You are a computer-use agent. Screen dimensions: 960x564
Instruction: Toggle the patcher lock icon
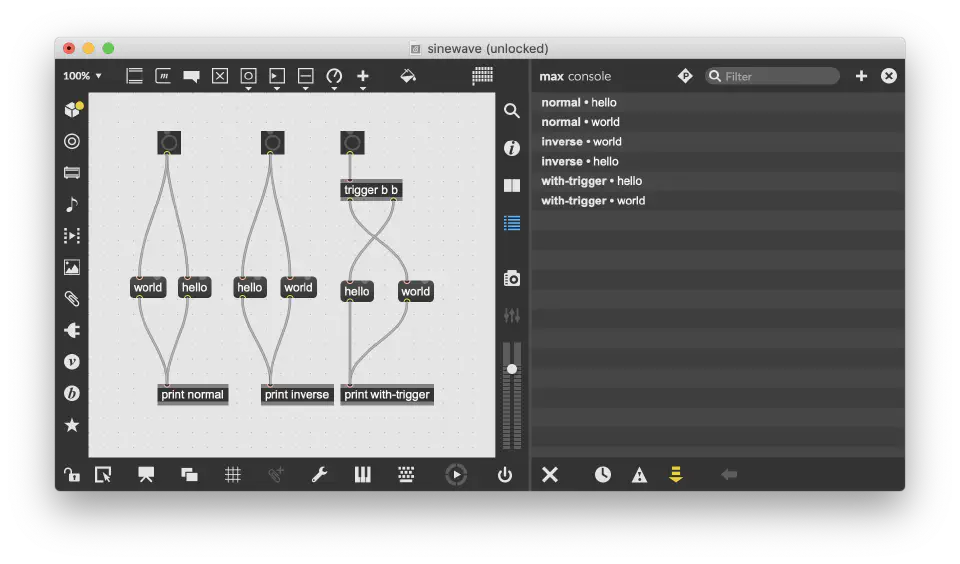click(72, 475)
